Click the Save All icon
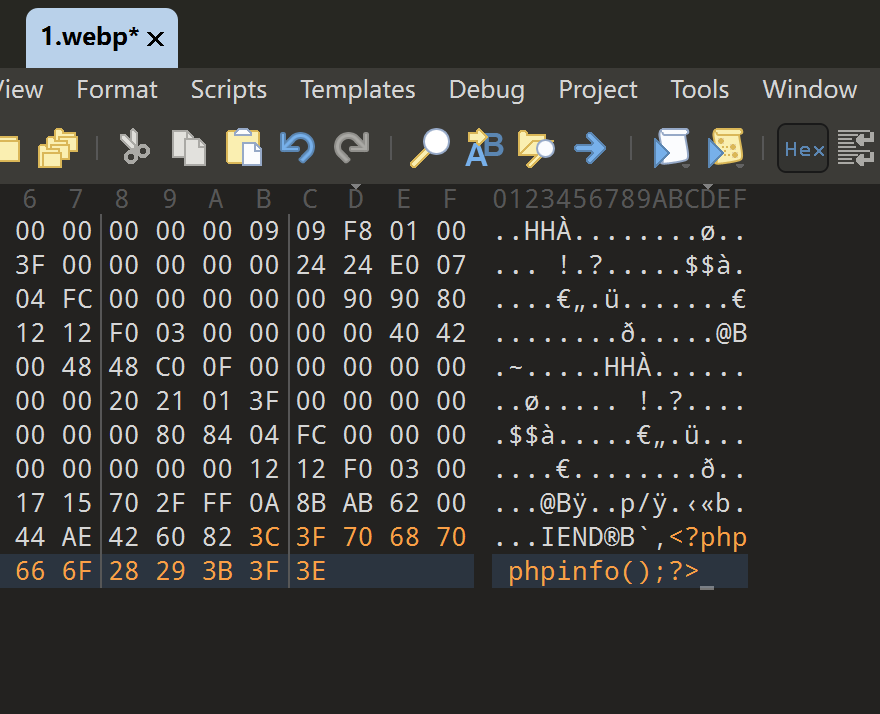The width and height of the screenshot is (880, 714). (x=57, y=148)
